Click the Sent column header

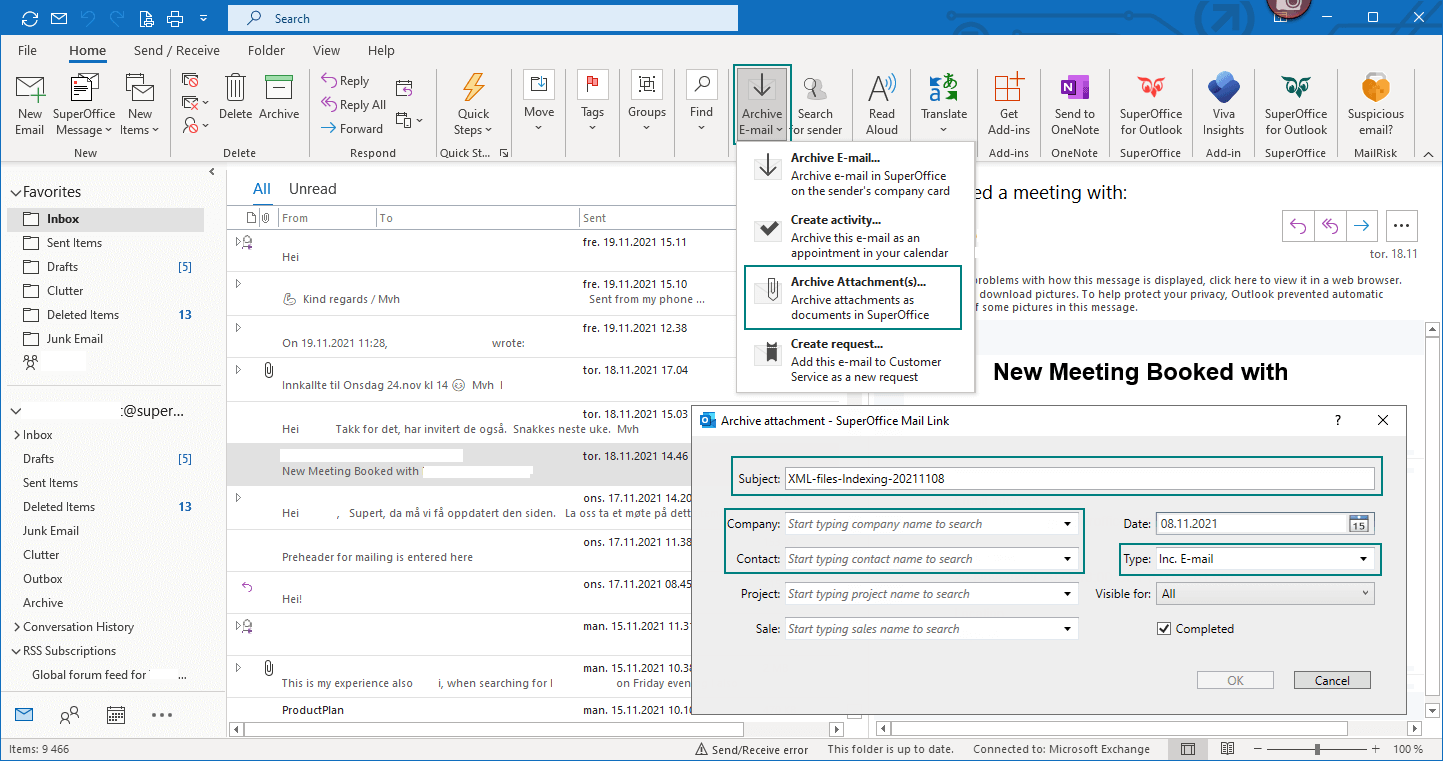click(x=595, y=218)
